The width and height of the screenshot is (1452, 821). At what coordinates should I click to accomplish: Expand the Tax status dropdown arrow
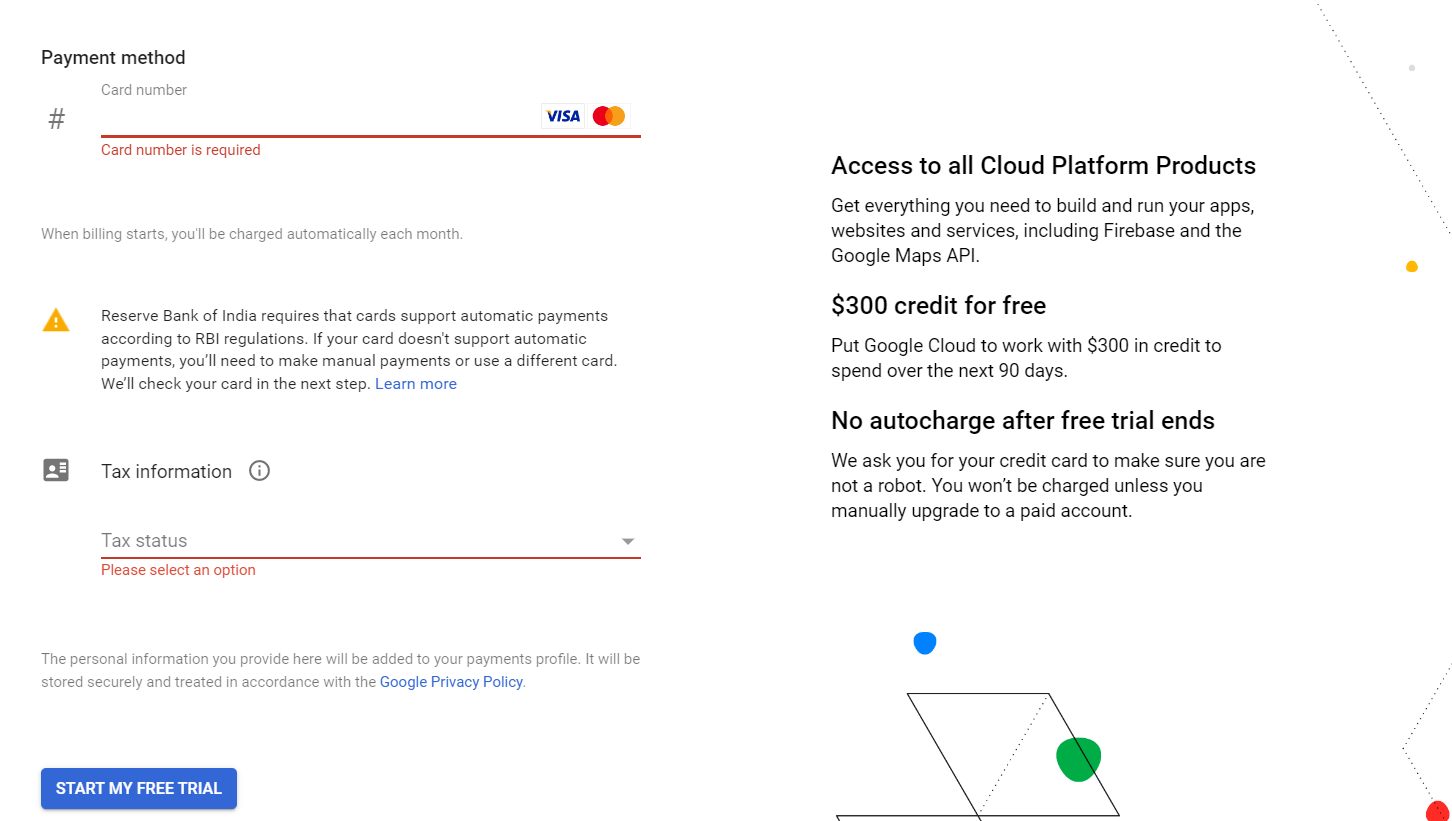point(628,541)
